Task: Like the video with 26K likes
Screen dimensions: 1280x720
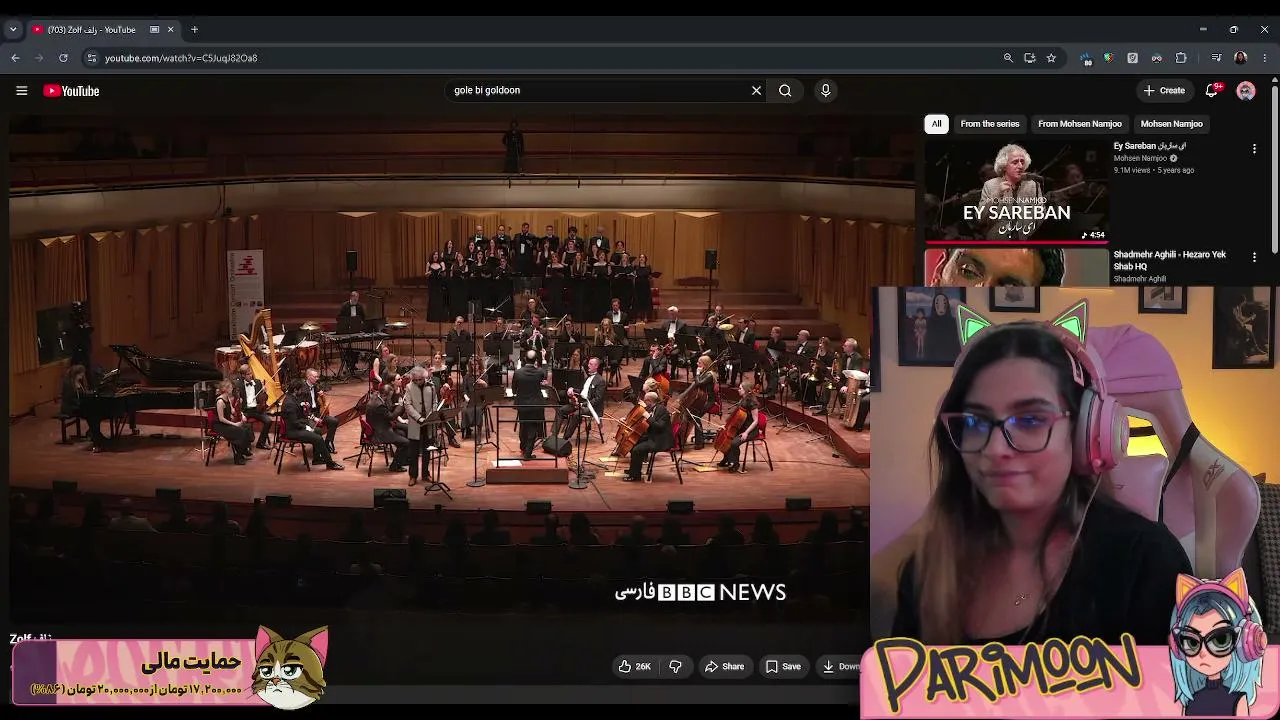Action: click(634, 667)
